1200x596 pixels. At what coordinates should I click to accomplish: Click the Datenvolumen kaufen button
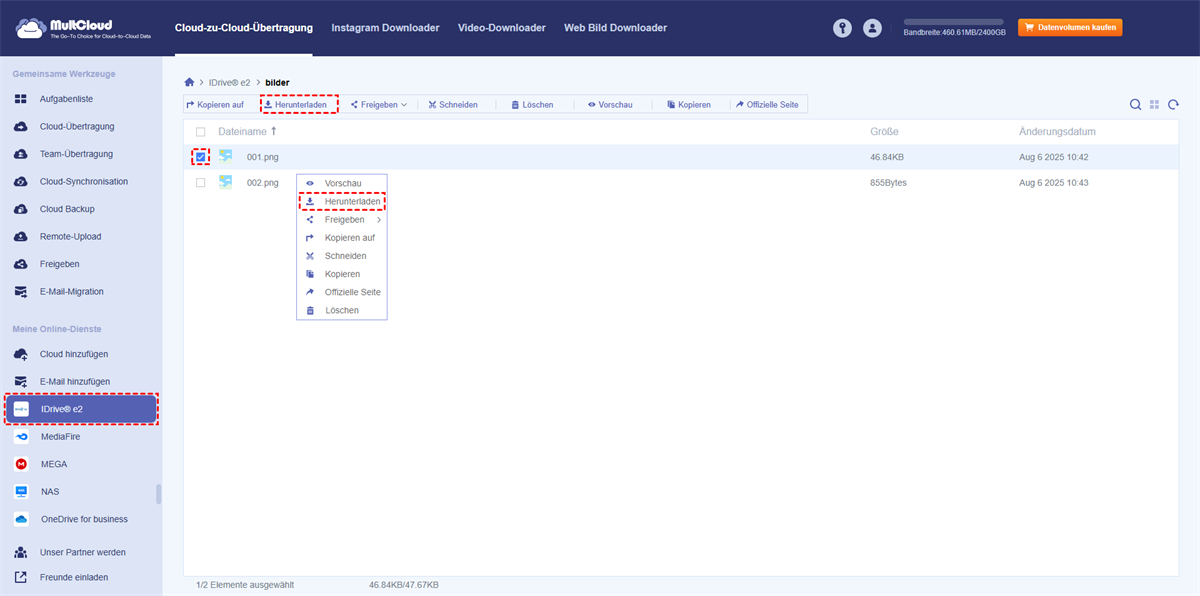(1069, 28)
